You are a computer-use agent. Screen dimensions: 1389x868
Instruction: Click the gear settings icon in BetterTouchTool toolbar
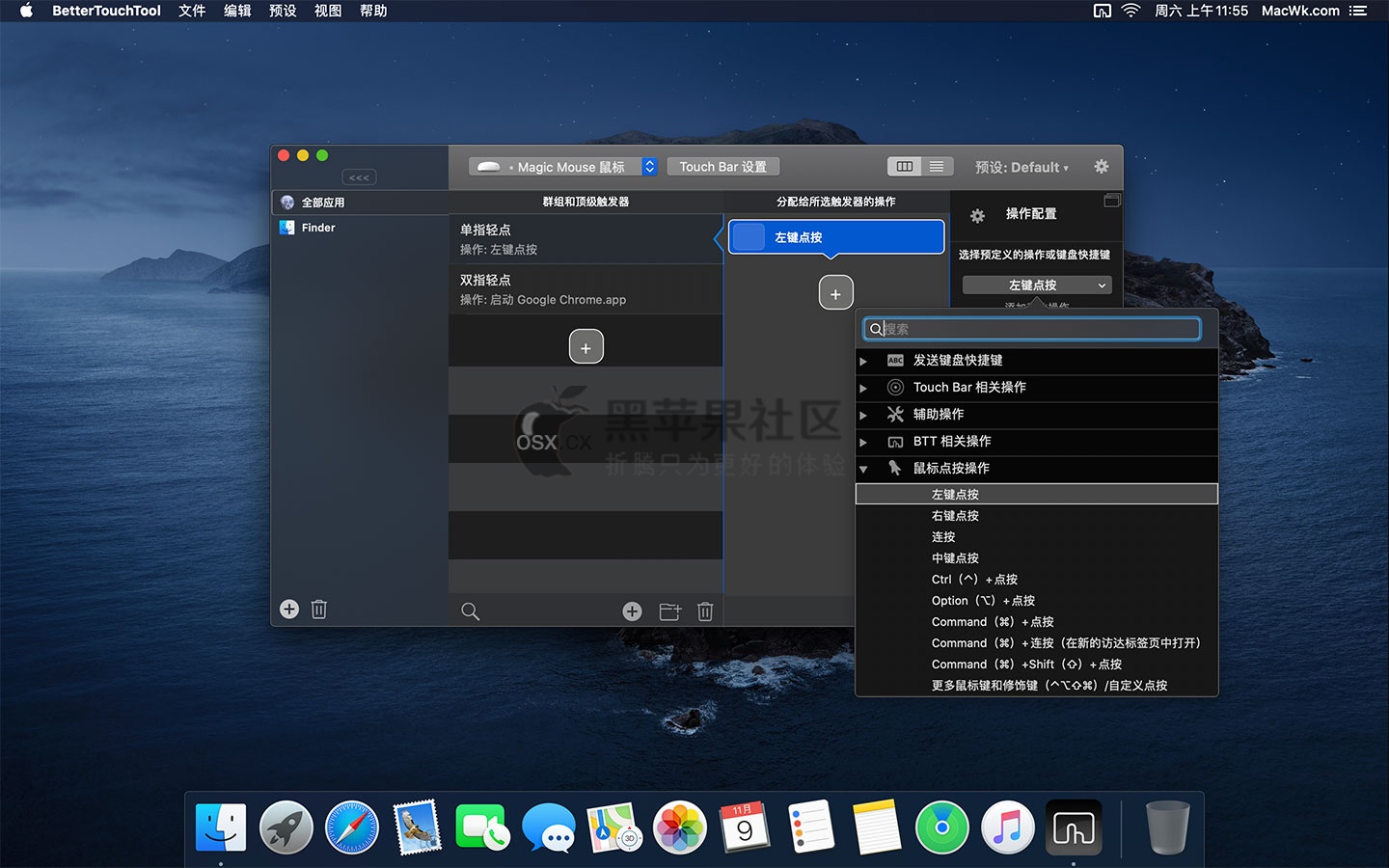pos(1102,167)
